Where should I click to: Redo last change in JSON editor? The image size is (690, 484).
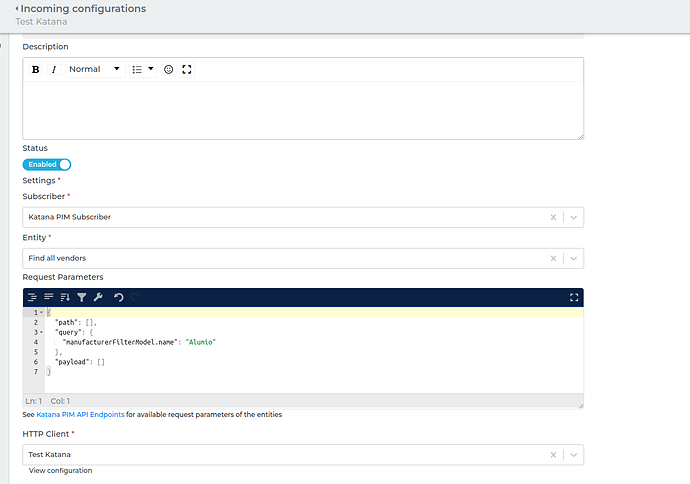135,297
